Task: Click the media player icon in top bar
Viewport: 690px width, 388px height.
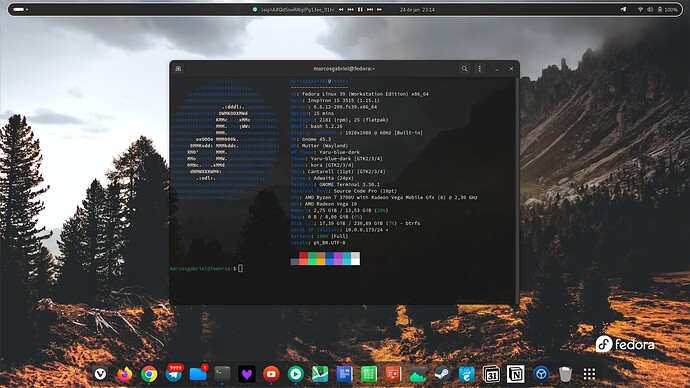Action: [254, 9]
